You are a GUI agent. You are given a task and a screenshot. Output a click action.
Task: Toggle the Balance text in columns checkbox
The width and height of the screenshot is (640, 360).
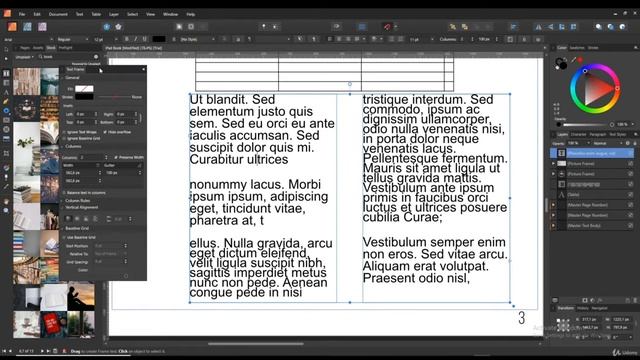click(64, 193)
